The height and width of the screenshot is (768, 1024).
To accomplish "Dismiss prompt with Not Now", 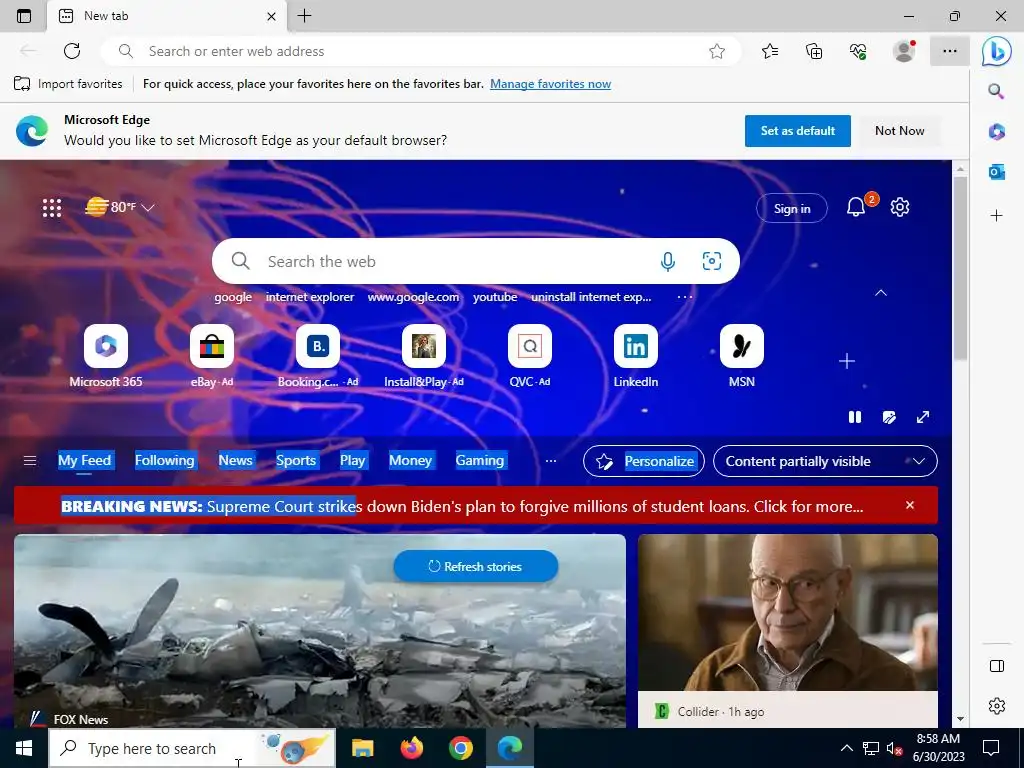I will point(899,131).
